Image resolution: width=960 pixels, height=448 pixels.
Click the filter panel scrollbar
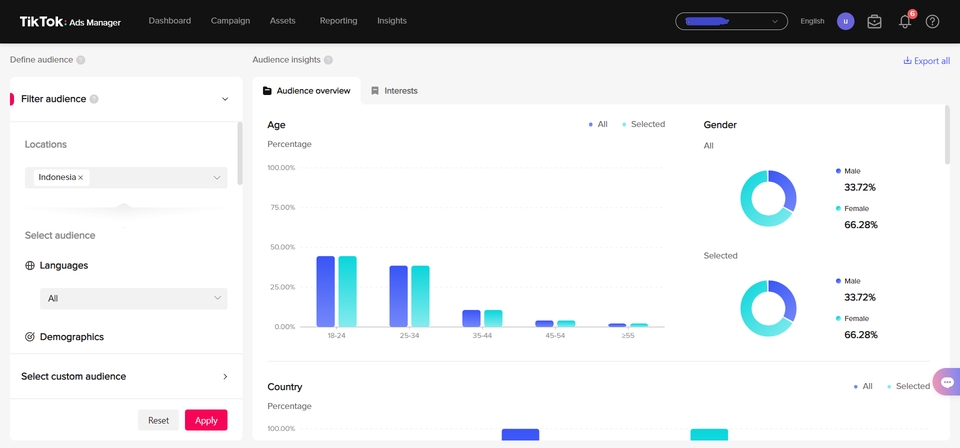(x=239, y=153)
